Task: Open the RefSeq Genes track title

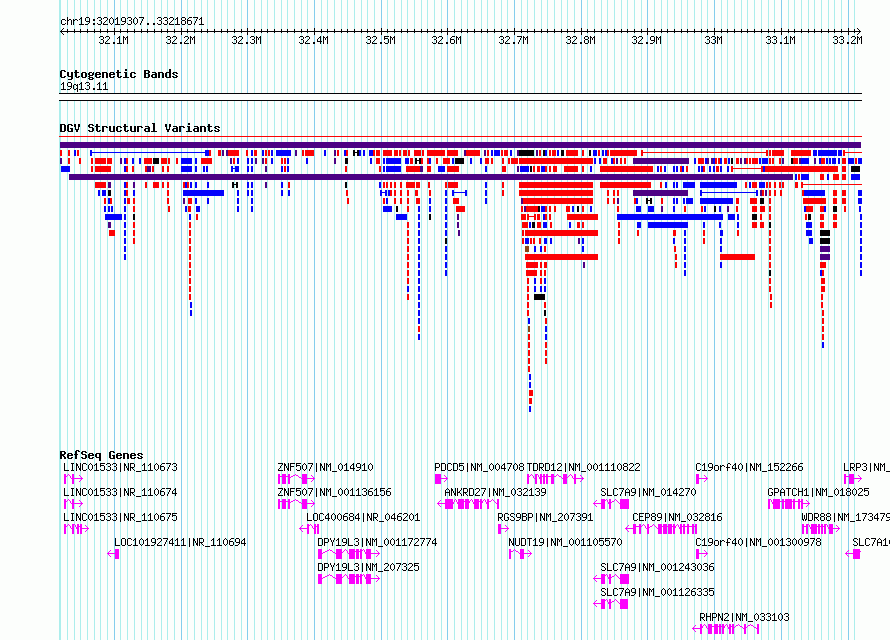Action: point(101,455)
